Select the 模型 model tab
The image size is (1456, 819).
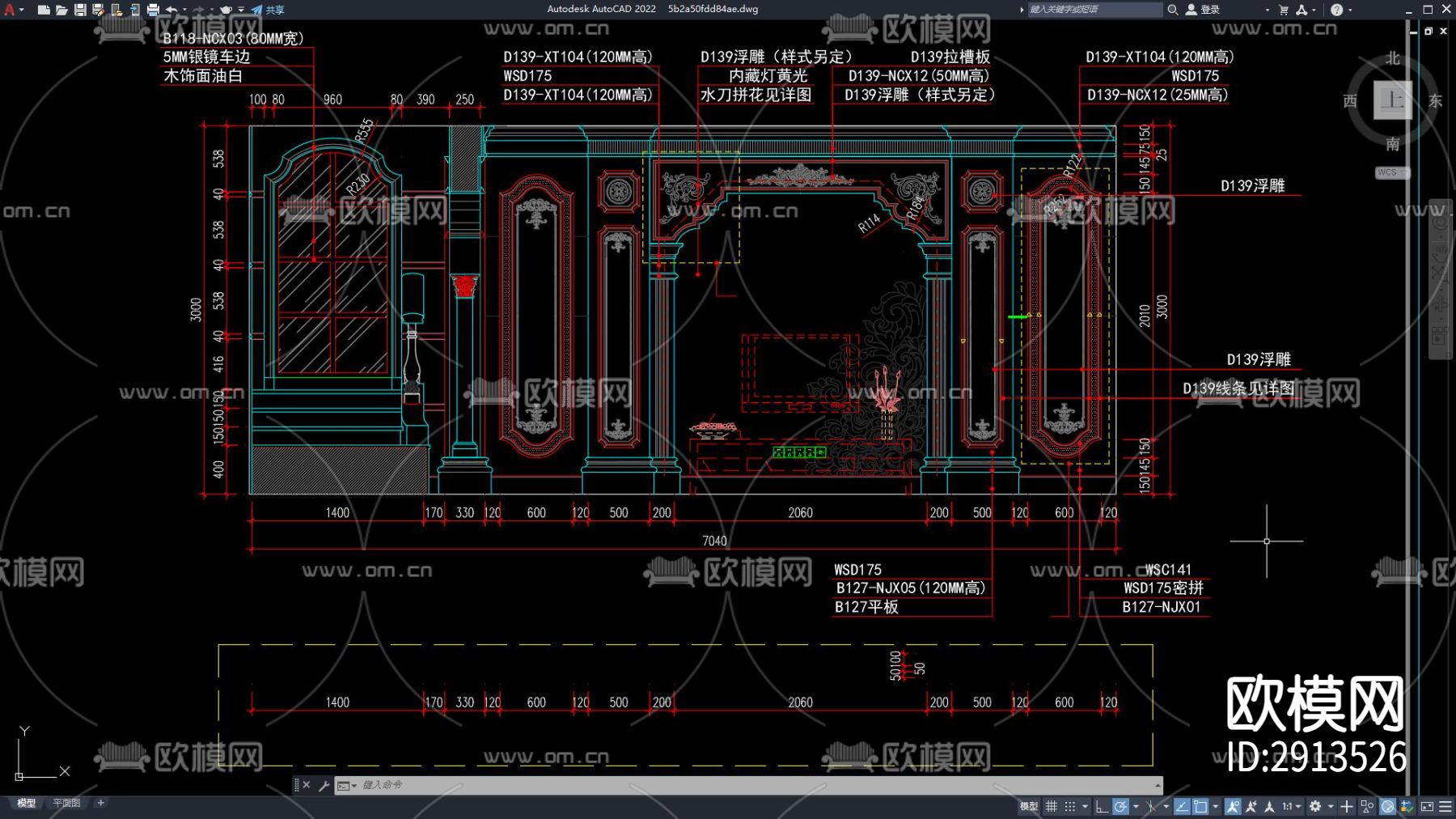[27, 803]
